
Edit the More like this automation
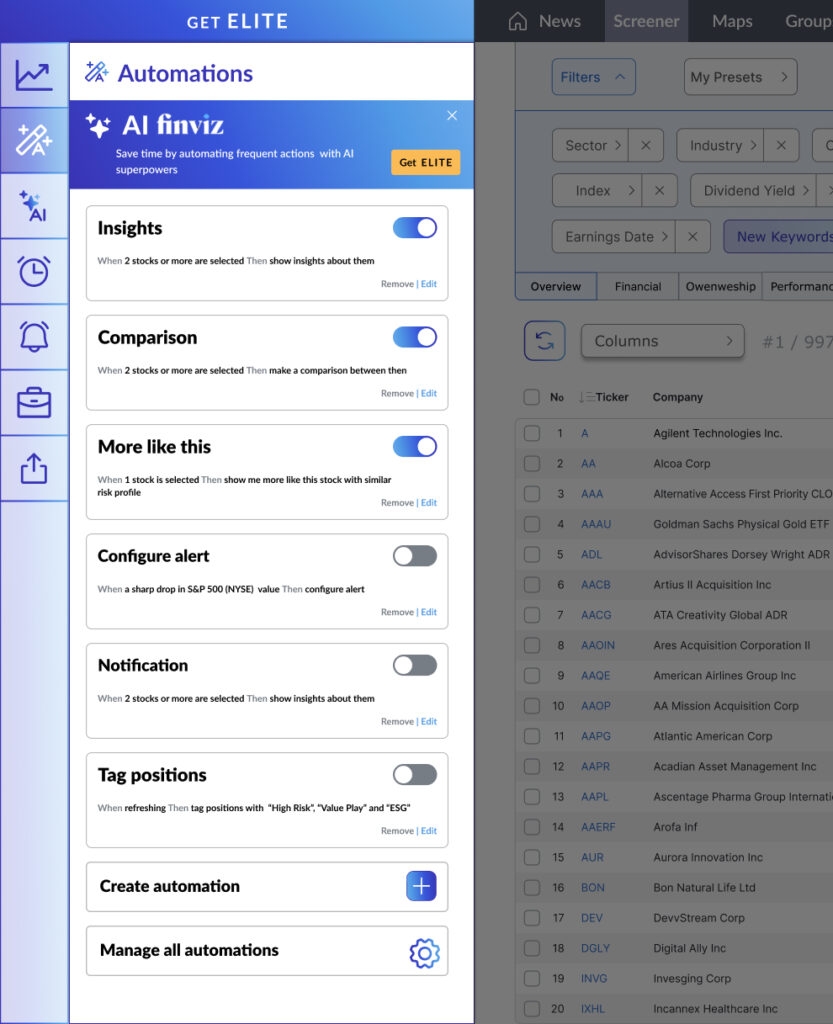pos(429,503)
